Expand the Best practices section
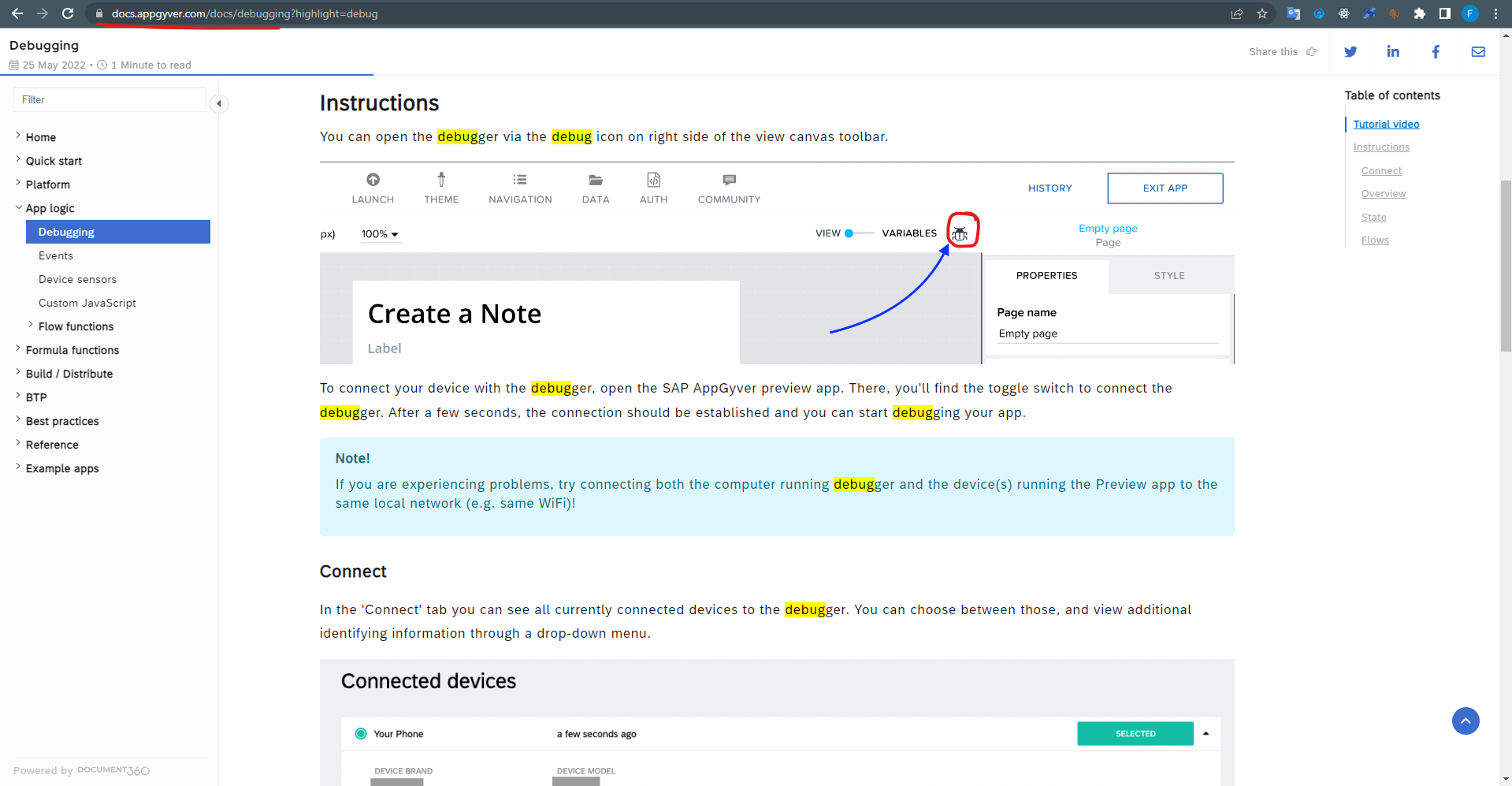Screen dimensions: 1512x786 pos(17,419)
